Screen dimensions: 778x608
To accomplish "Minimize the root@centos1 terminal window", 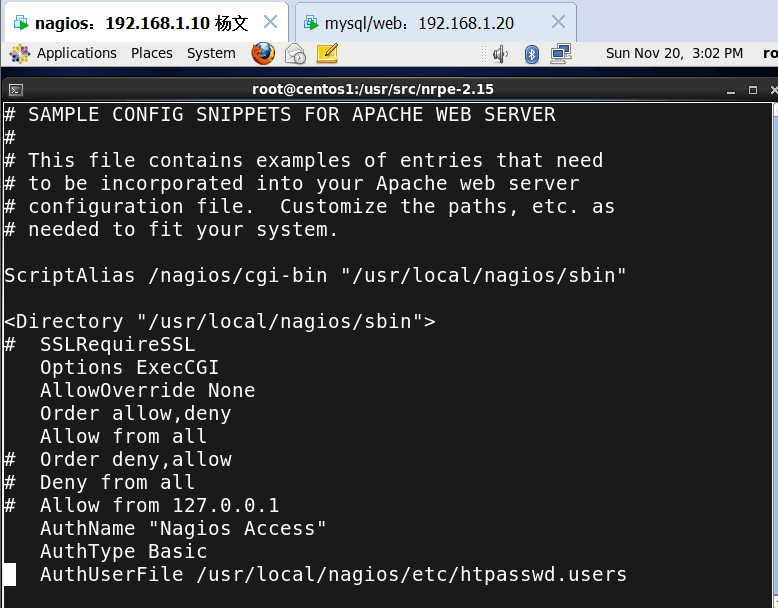I will pos(731,90).
